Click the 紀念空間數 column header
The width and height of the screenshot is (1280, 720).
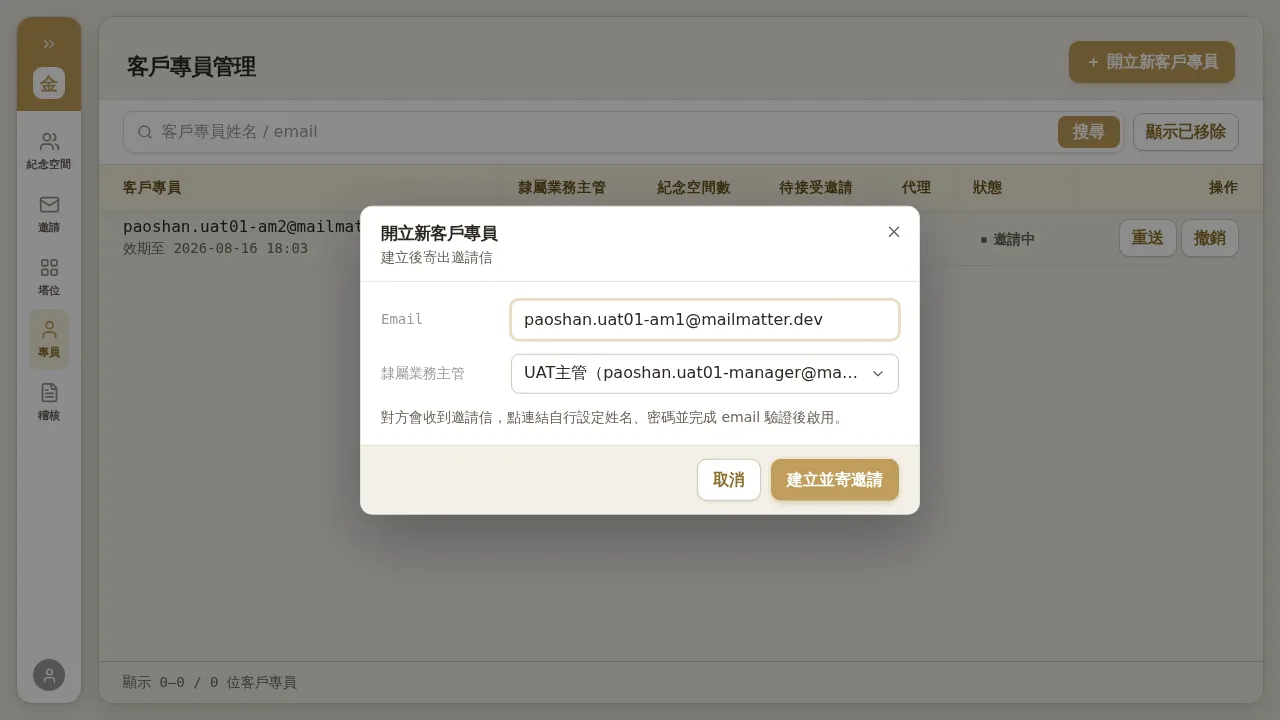(x=694, y=188)
